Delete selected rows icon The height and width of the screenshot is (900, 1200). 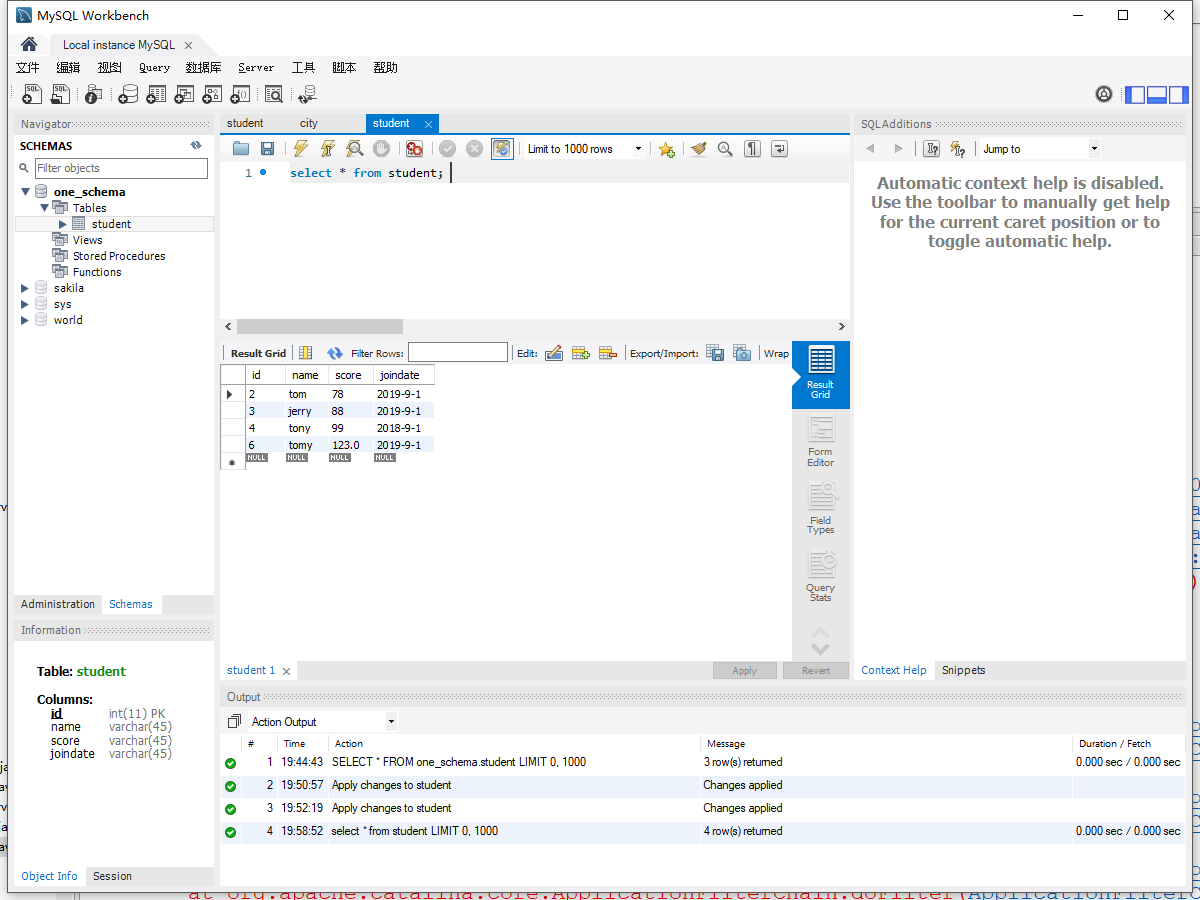607,353
